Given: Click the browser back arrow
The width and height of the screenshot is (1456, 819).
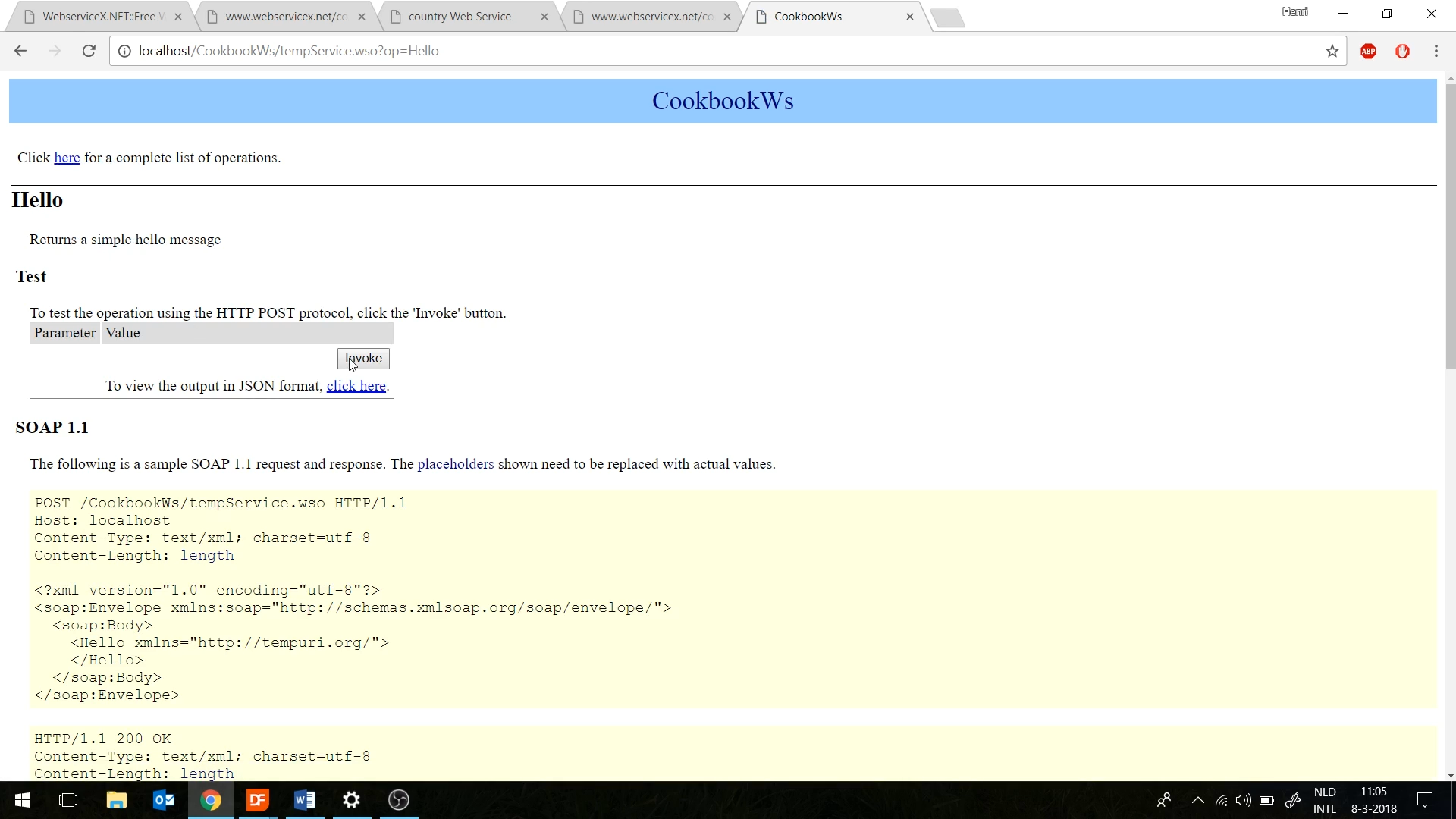Looking at the screenshot, I should click(20, 51).
